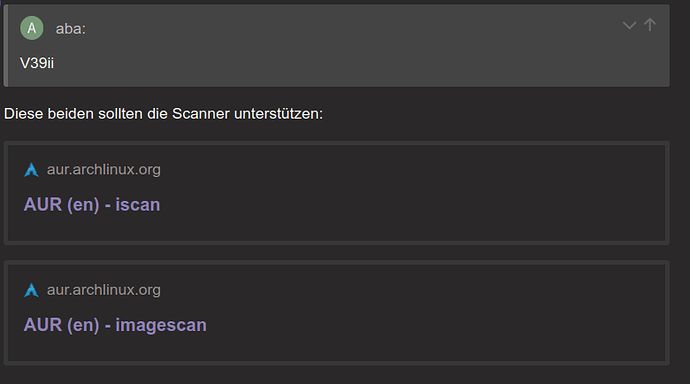The height and width of the screenshot is (384, 690).
Task: Click the green "A" avatar of aba
Action: click(x=32, y=28)
